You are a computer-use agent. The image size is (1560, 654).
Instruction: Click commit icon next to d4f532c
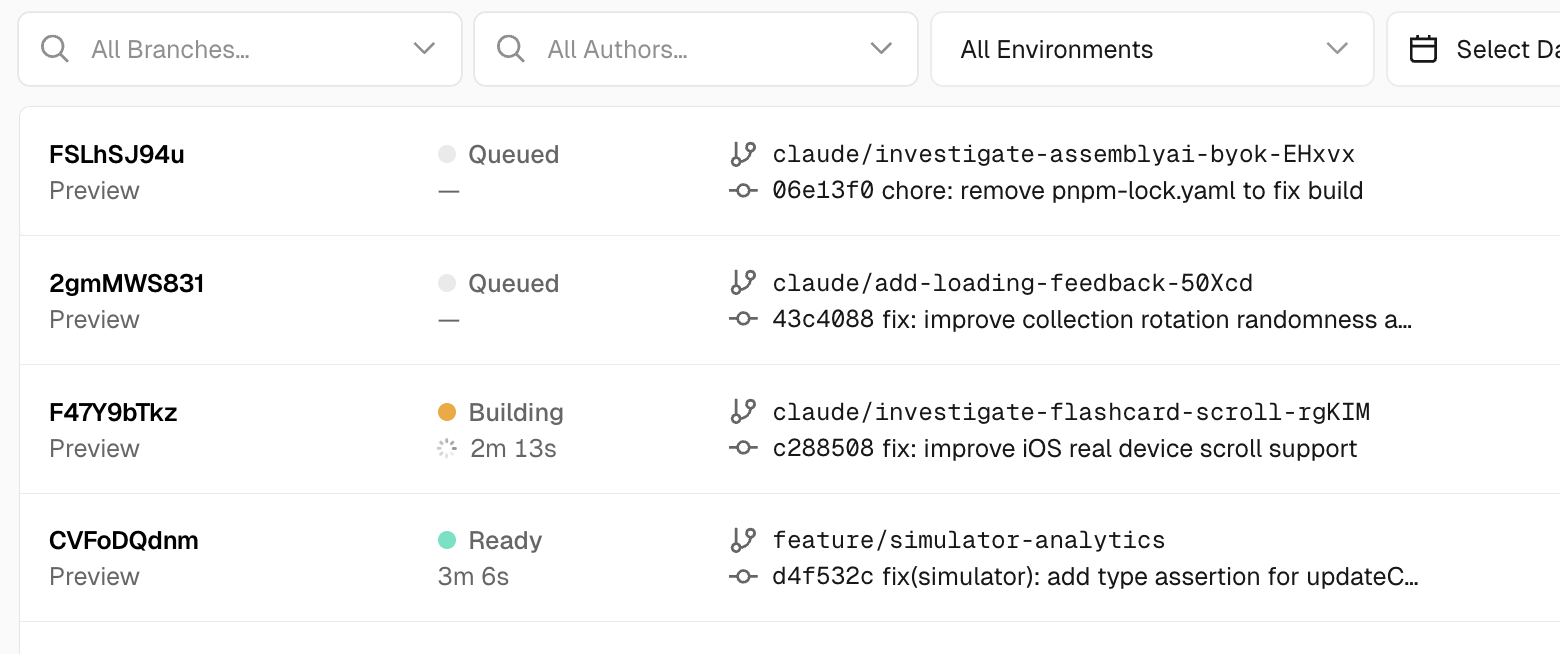pos(742,577)
